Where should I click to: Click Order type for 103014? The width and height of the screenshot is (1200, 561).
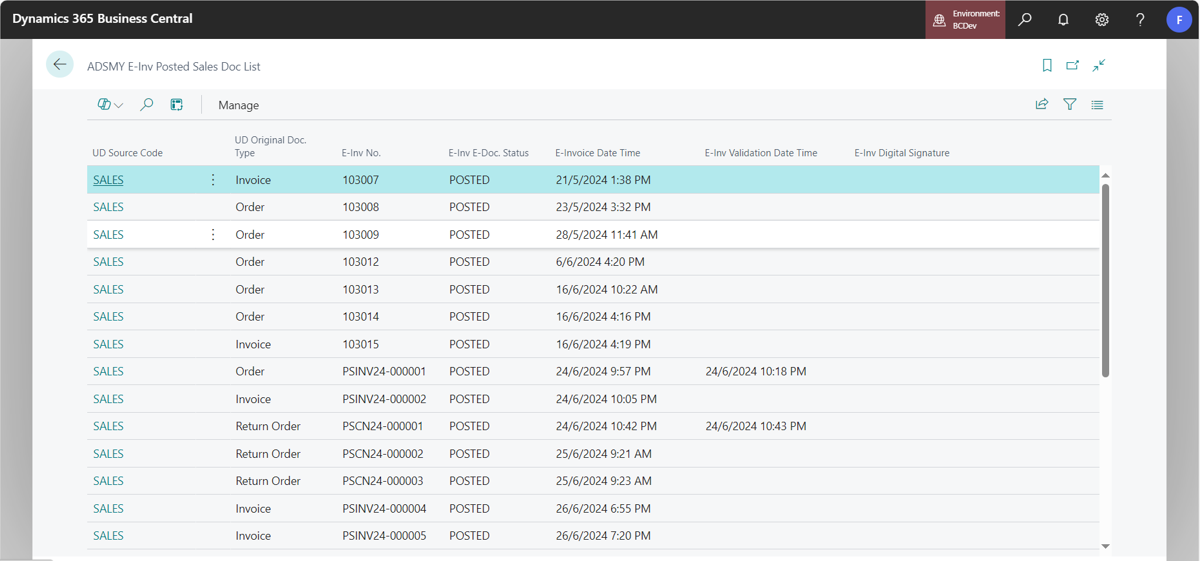250,317
